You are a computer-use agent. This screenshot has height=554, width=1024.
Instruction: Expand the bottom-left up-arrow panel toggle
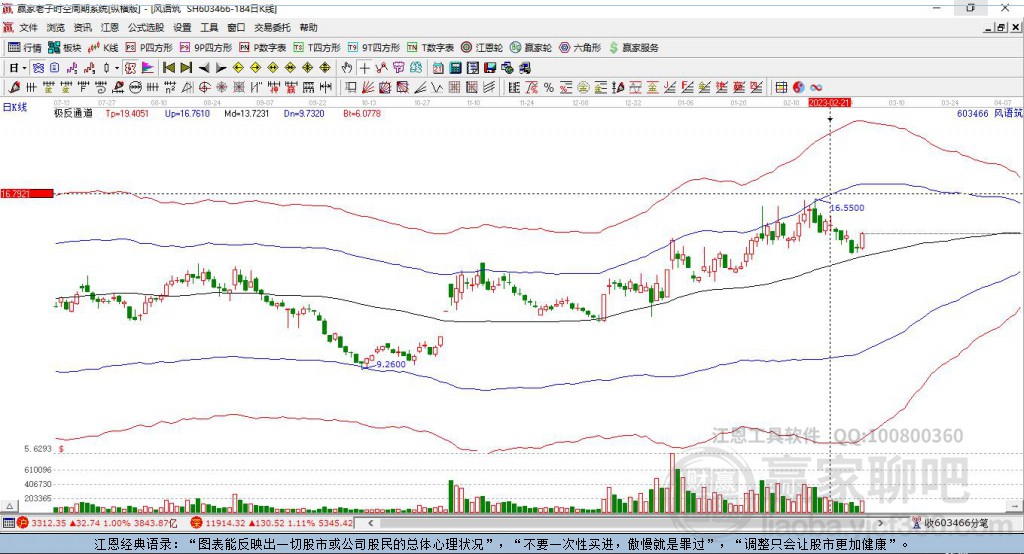click(9, 506)
